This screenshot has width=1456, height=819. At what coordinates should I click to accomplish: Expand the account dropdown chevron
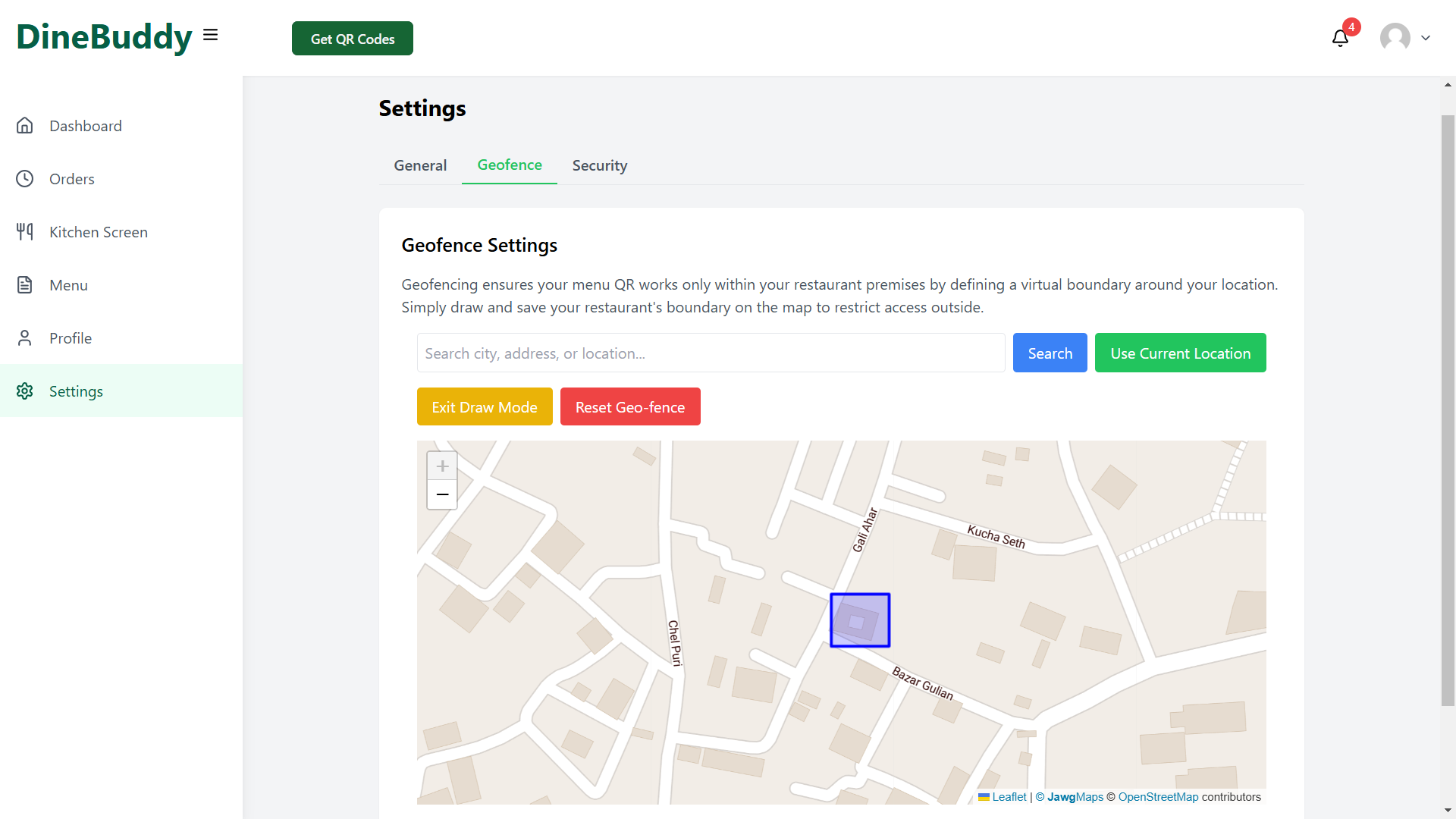pos(1426,38)
